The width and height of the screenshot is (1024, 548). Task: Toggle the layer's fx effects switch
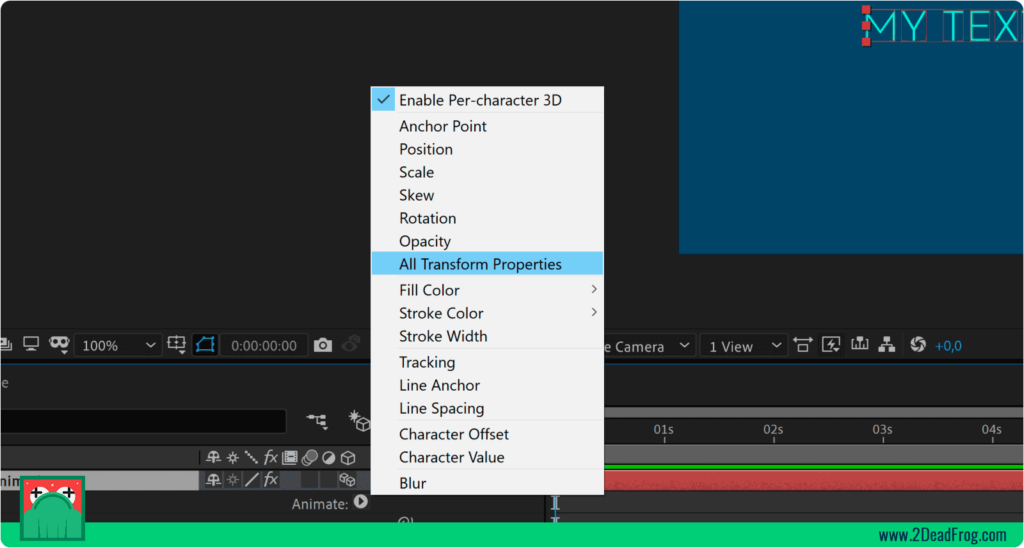point(270,481)
